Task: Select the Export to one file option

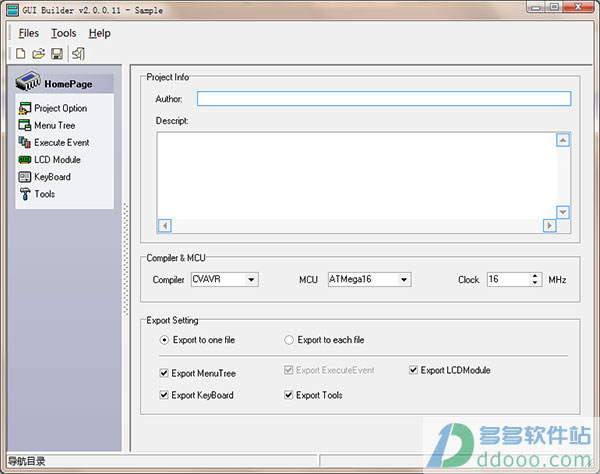Action: pos(197,340)
